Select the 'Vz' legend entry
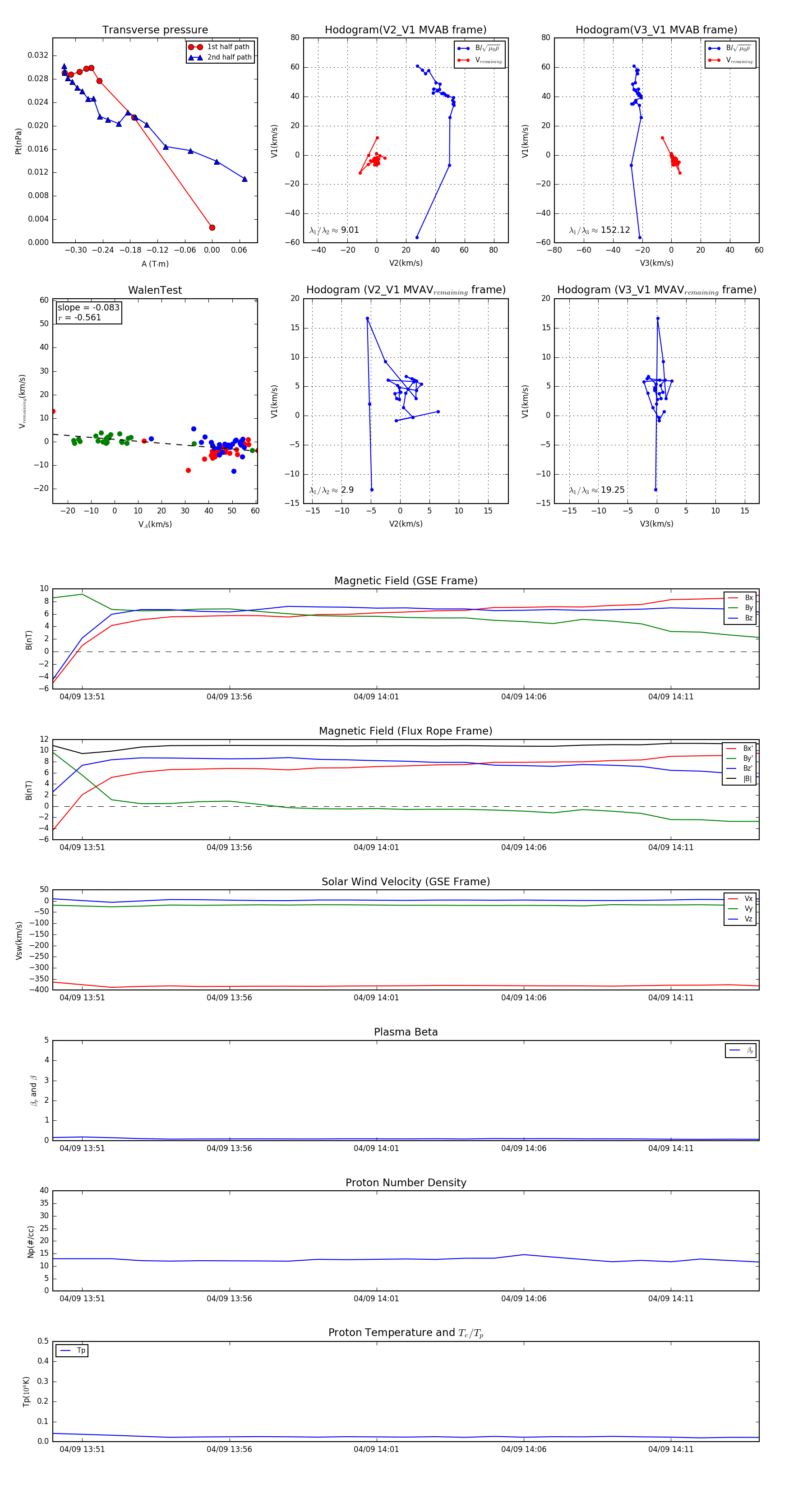The height and width of the screenshot is (1489, 812). 740,919
